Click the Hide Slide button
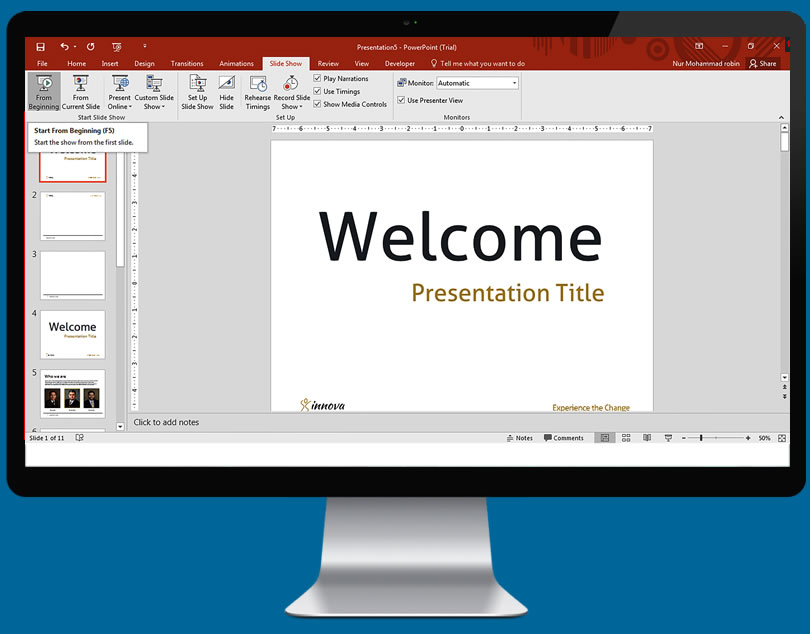 pos(227,91)
